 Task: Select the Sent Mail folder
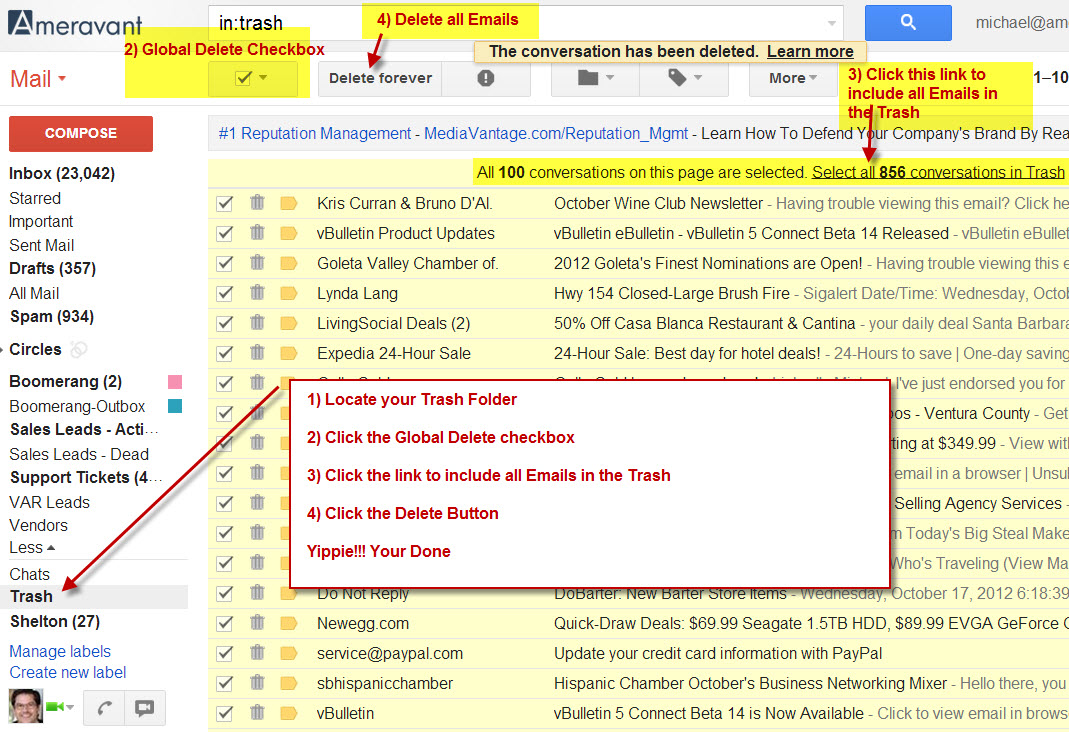[41, 245]
